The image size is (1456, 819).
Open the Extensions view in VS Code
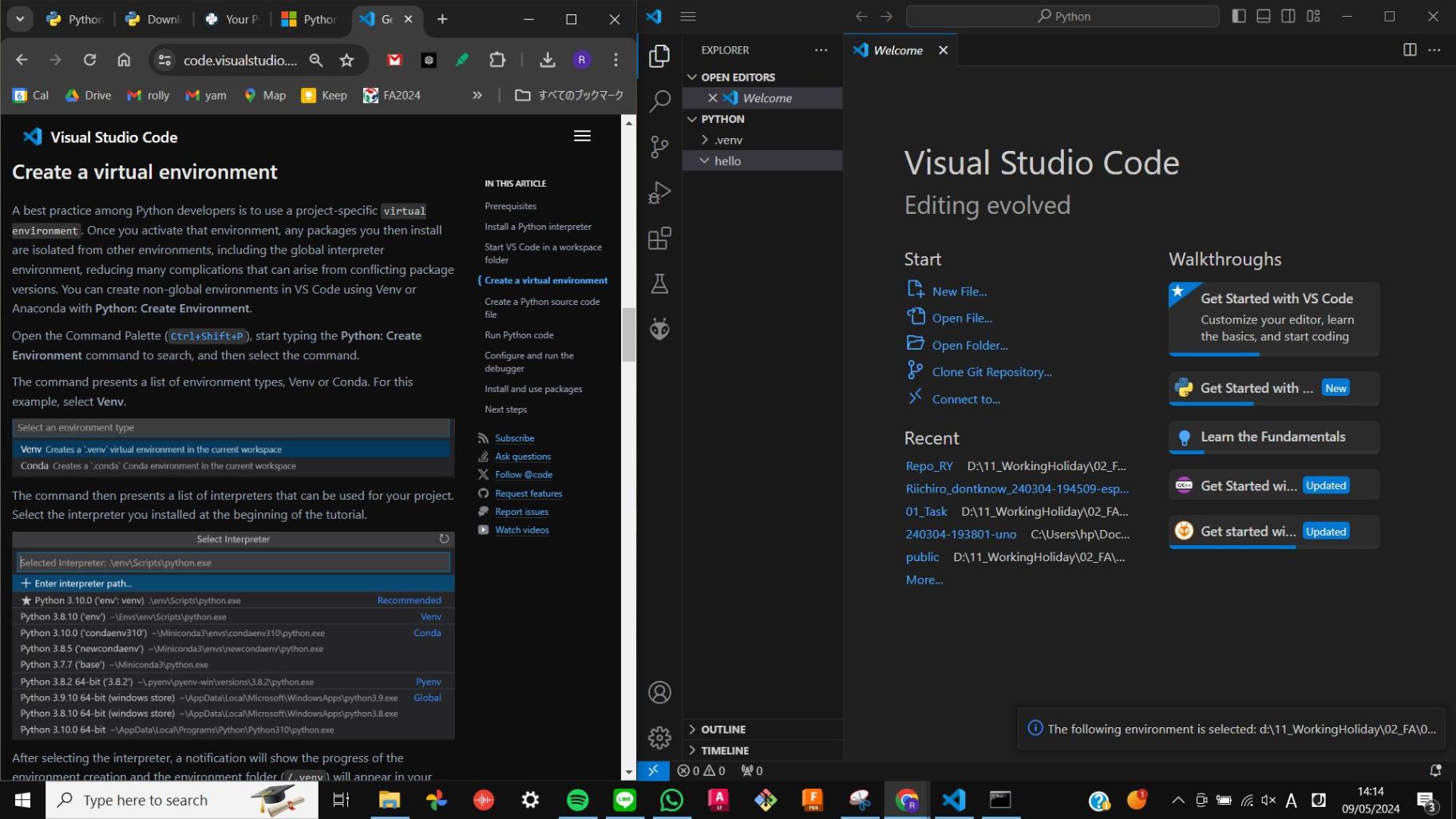tap(659, 238)
